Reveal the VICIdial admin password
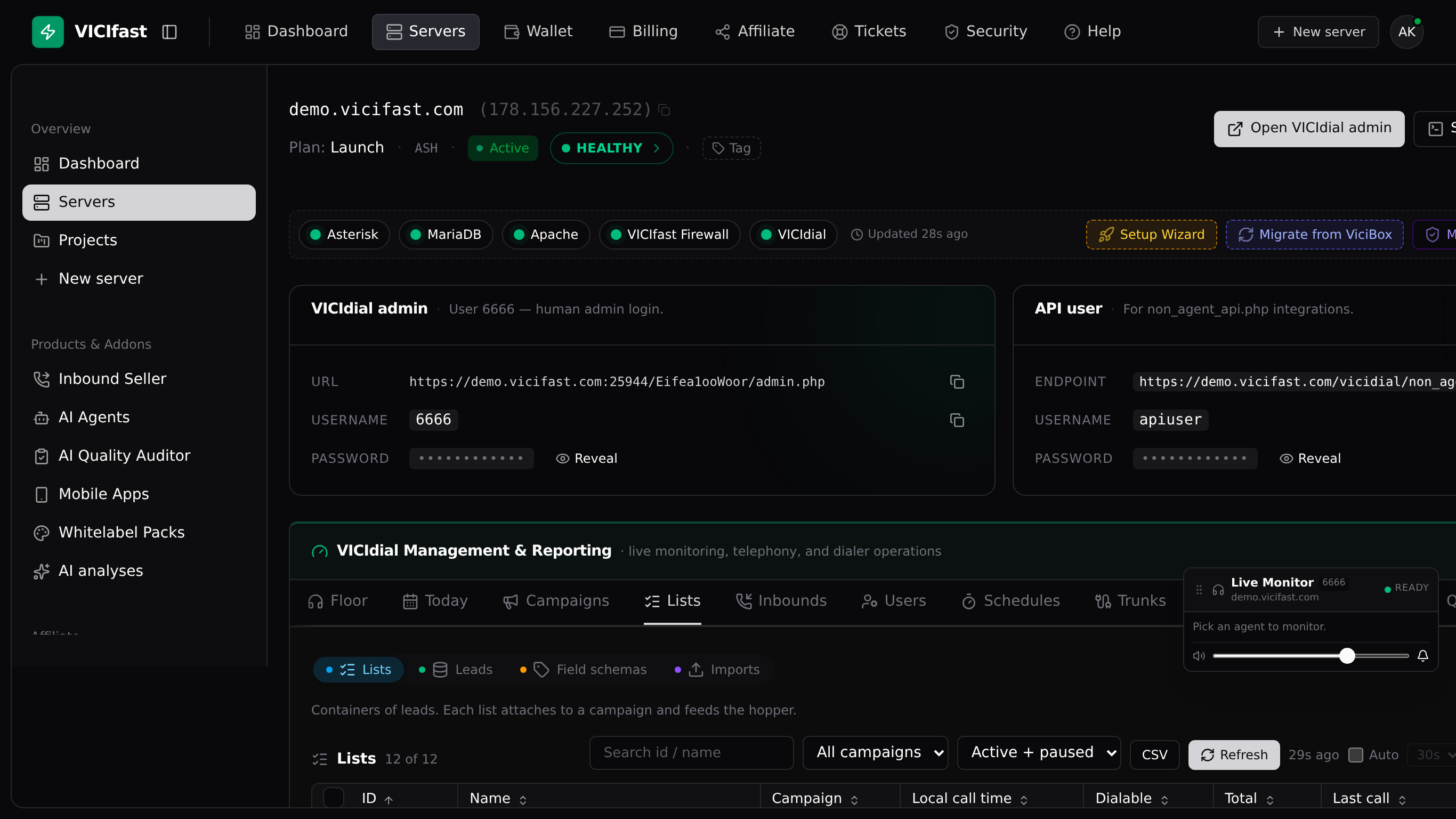Viewport: 1456px width, 819px height. [x=587, y=459]
